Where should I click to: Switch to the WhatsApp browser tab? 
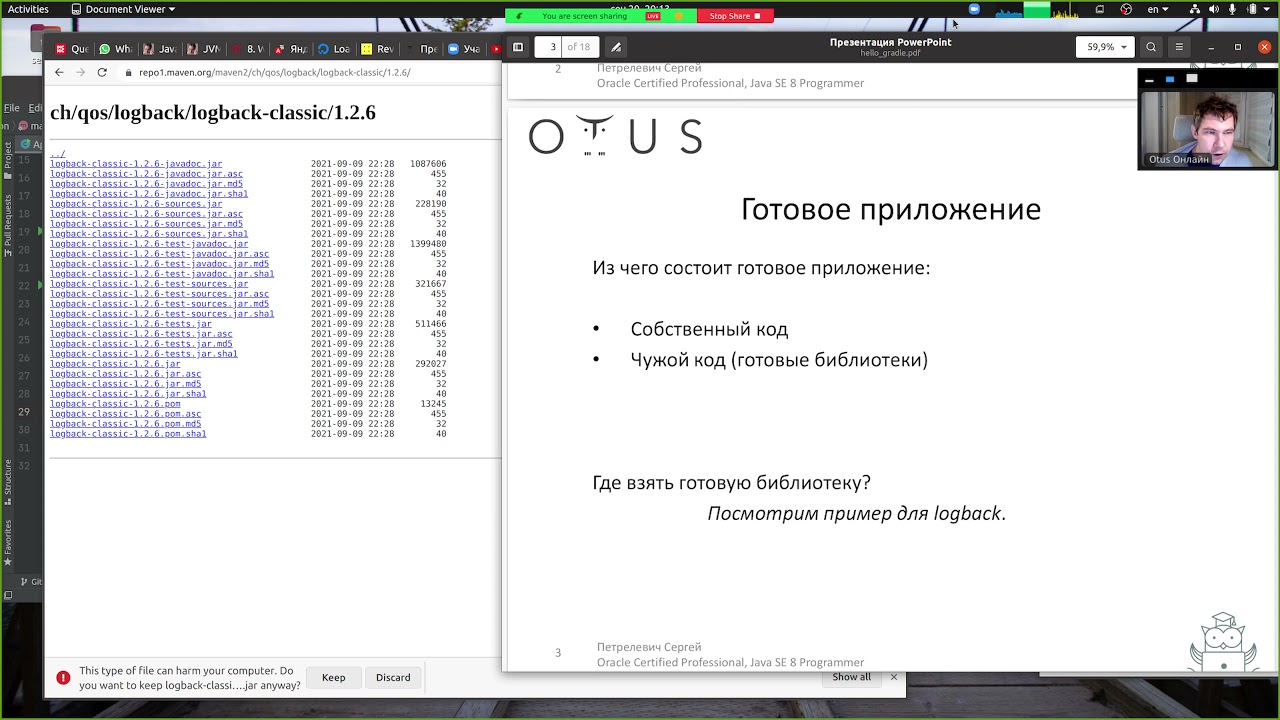[115, 49]
